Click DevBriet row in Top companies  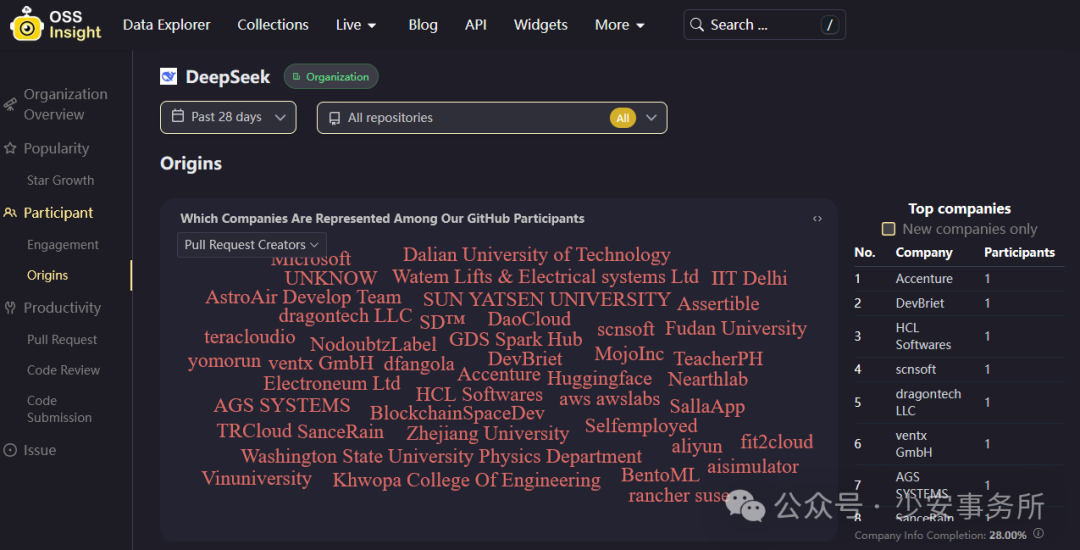[x=959, y=304]
